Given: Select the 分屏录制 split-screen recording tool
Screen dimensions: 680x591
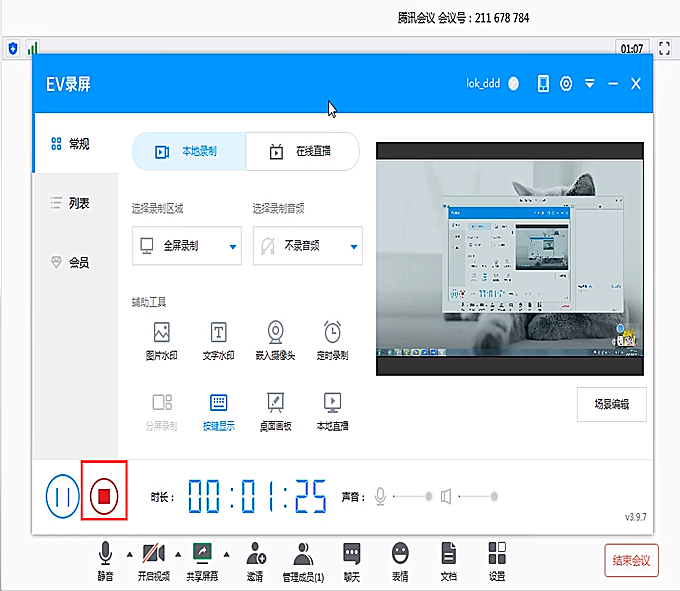Looking at the screenshot, I should coord(161,412).
